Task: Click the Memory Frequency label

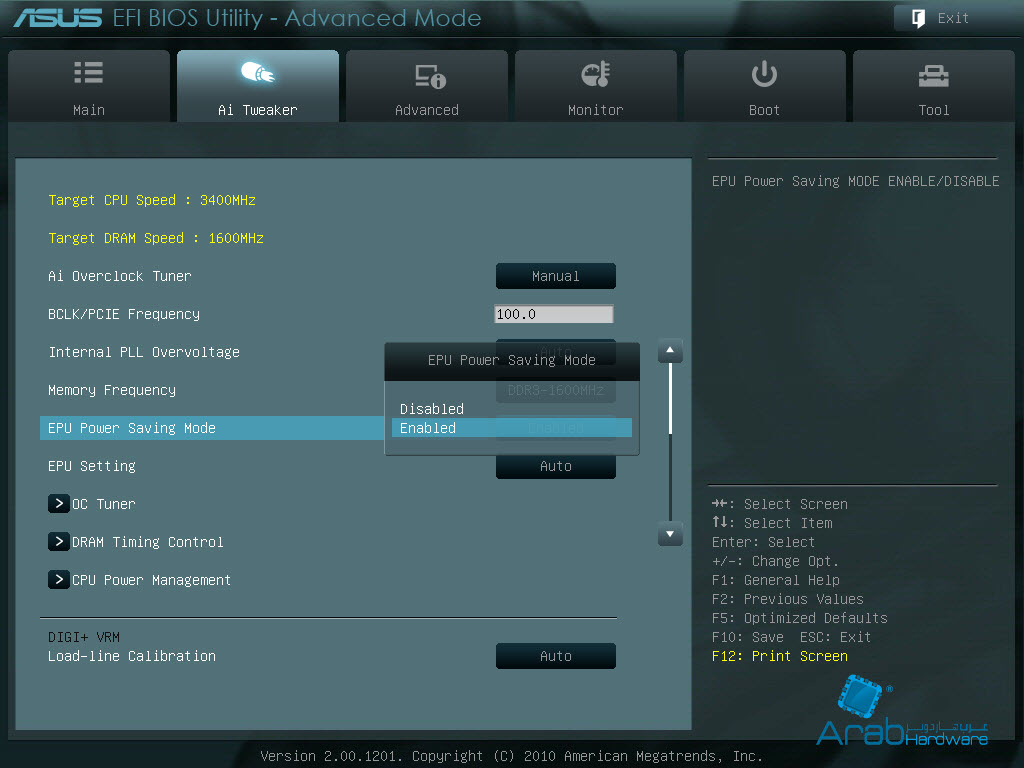Action: [112, 390]
